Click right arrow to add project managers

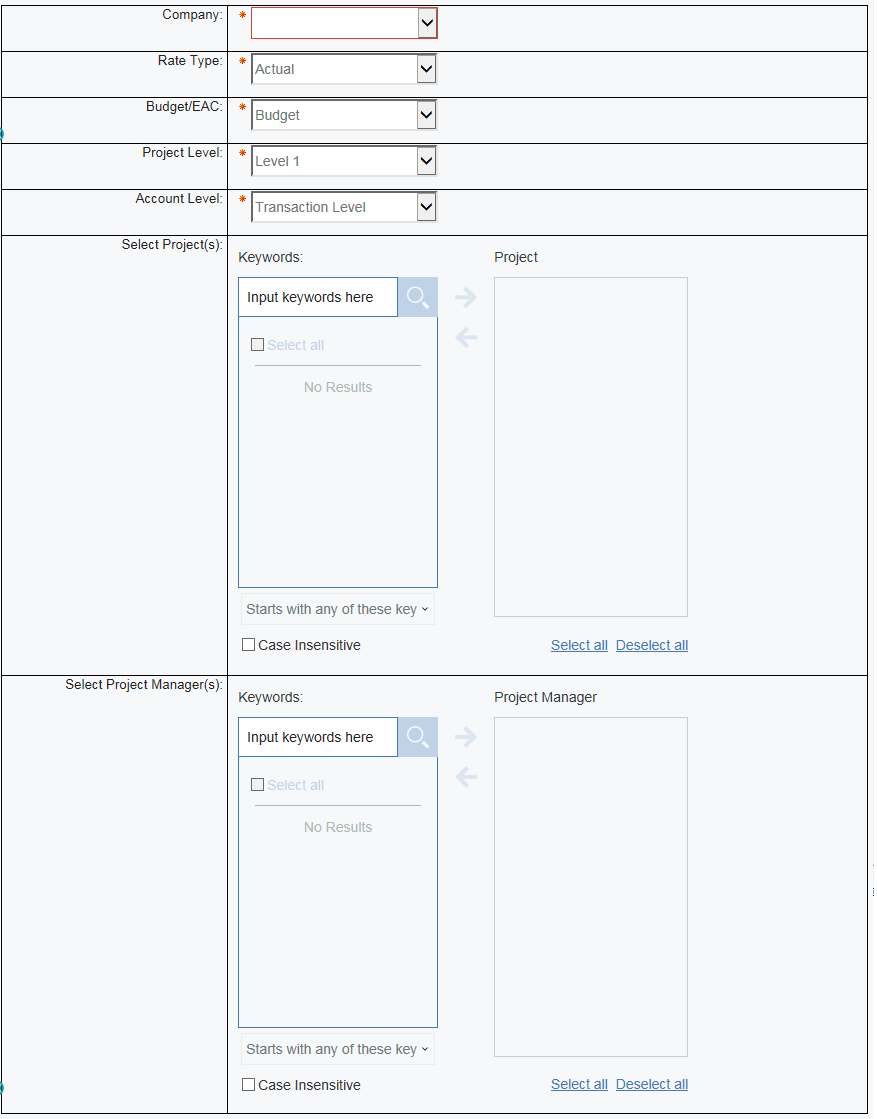tap(466, 737)
